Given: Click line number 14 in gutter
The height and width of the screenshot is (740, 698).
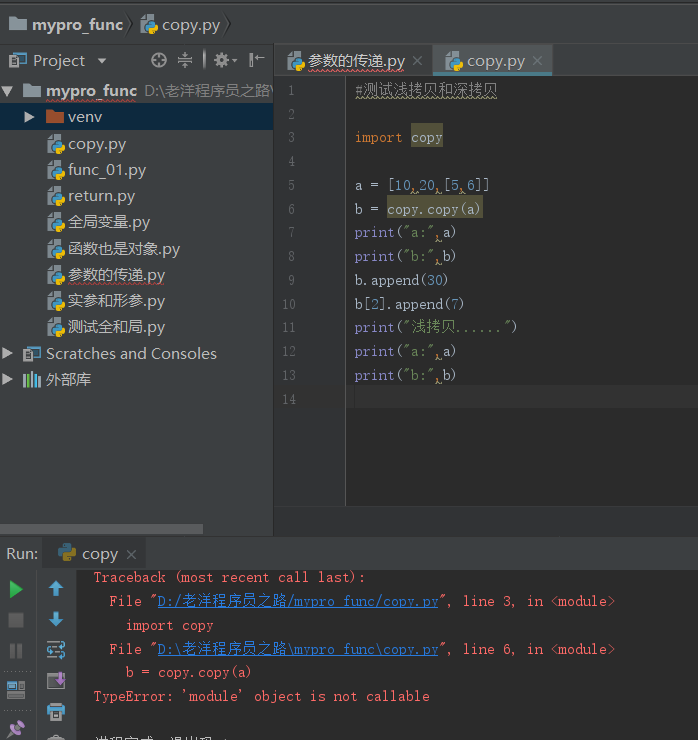Looking at the screenshot, I should tap(289, 399).
